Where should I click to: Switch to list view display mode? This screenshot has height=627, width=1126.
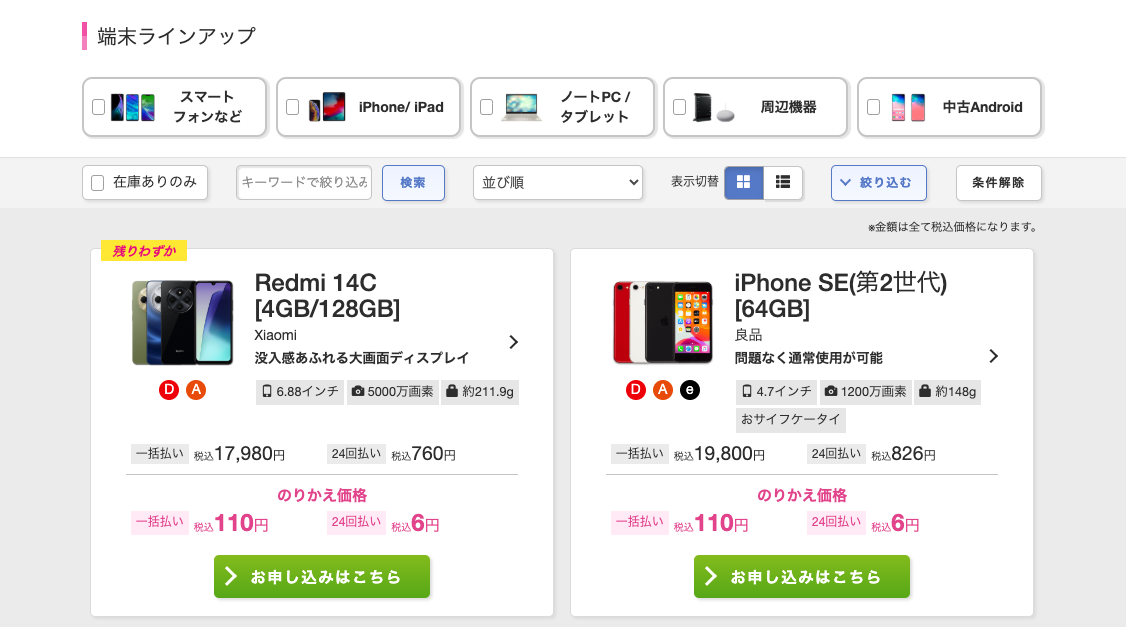click(782, 182)
